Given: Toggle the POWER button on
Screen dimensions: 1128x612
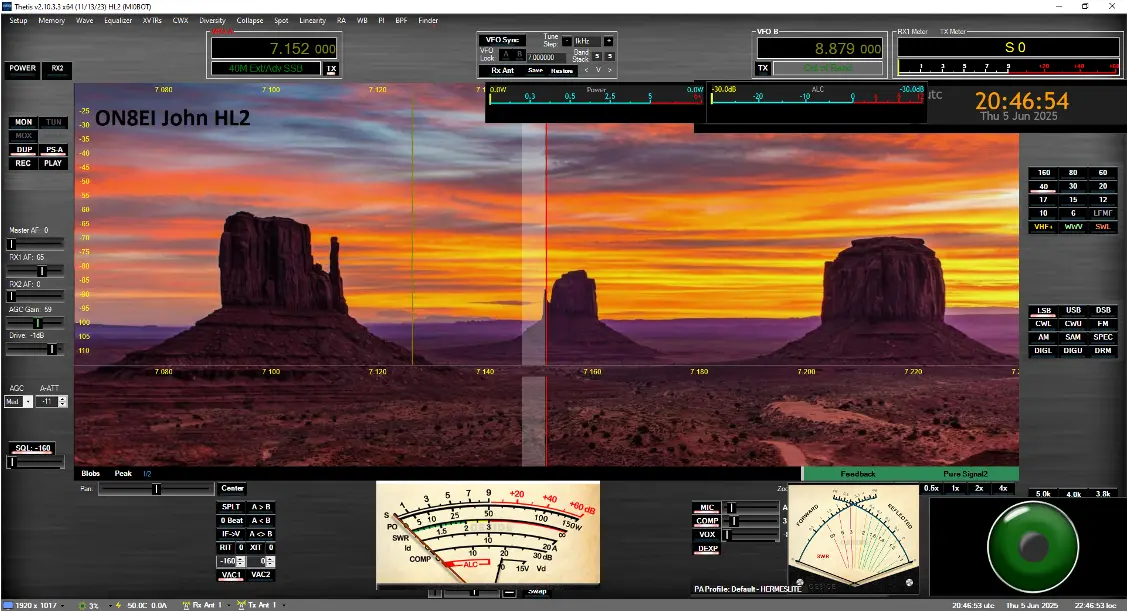Looking at the screenshot, I should pyautogui.click(x=23, y=69).
